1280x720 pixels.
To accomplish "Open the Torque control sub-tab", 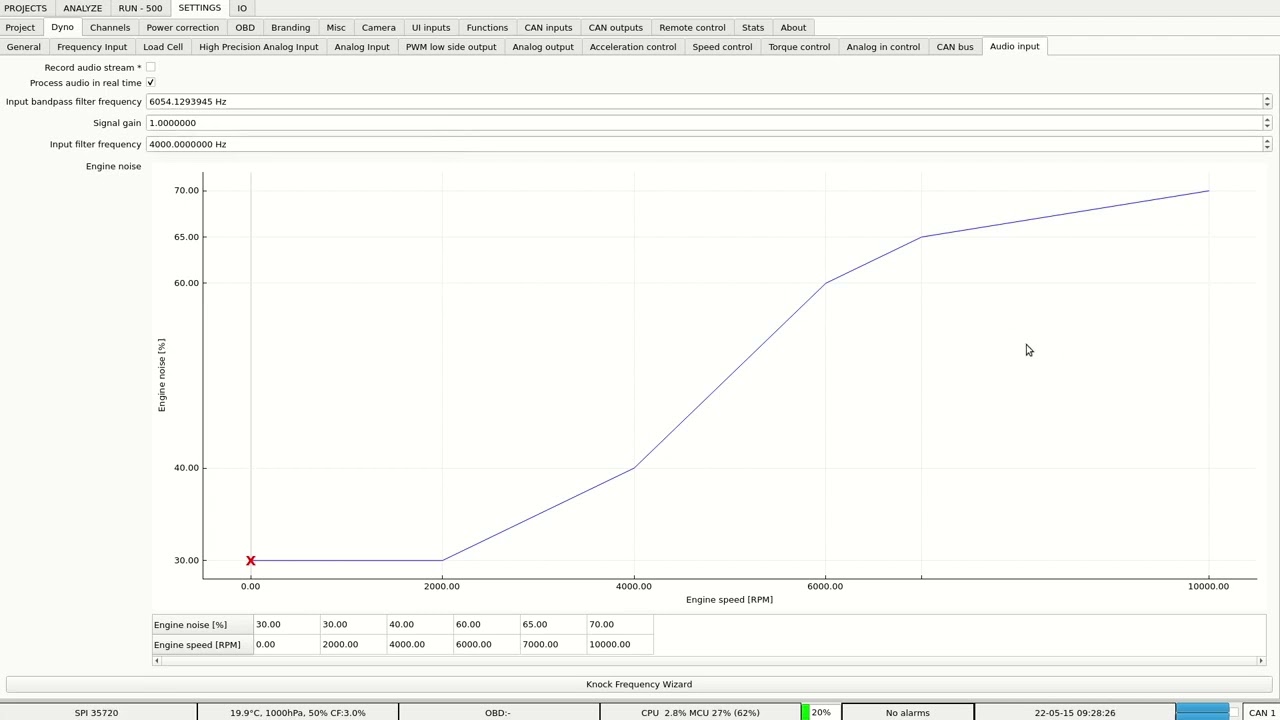I will click(799, 47).
